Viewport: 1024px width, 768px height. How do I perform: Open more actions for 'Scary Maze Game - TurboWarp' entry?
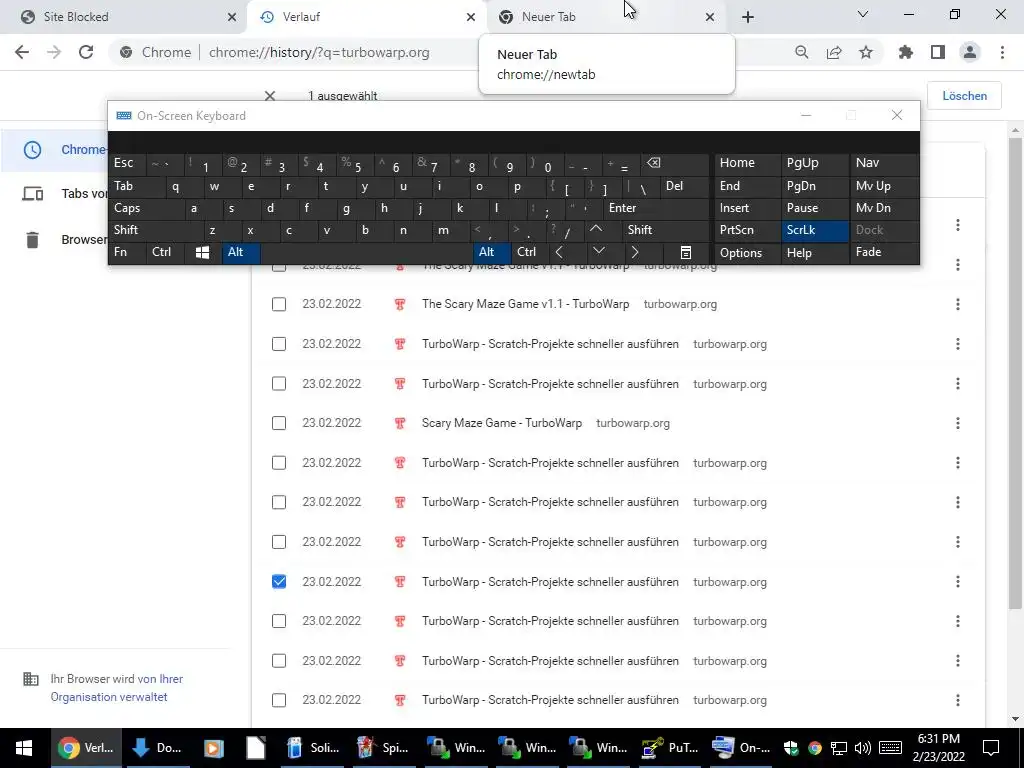(x=957, y=423)
